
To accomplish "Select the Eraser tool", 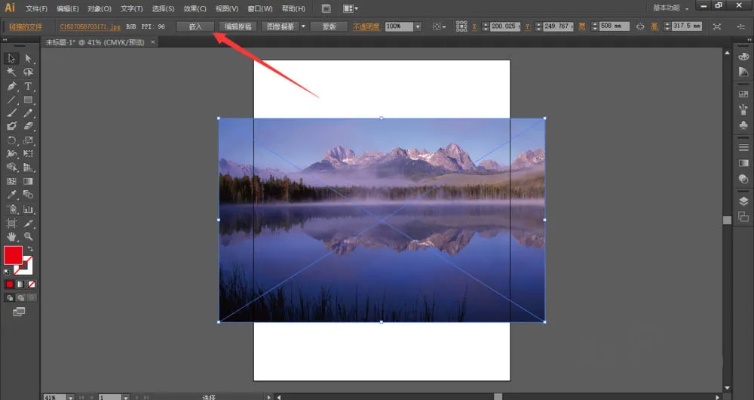I will click(28, 126).
